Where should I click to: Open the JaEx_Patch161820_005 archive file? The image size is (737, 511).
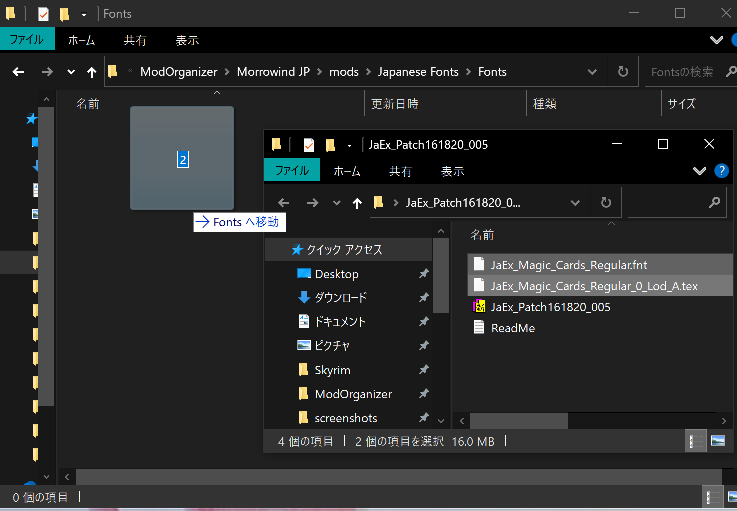(550, 307)
